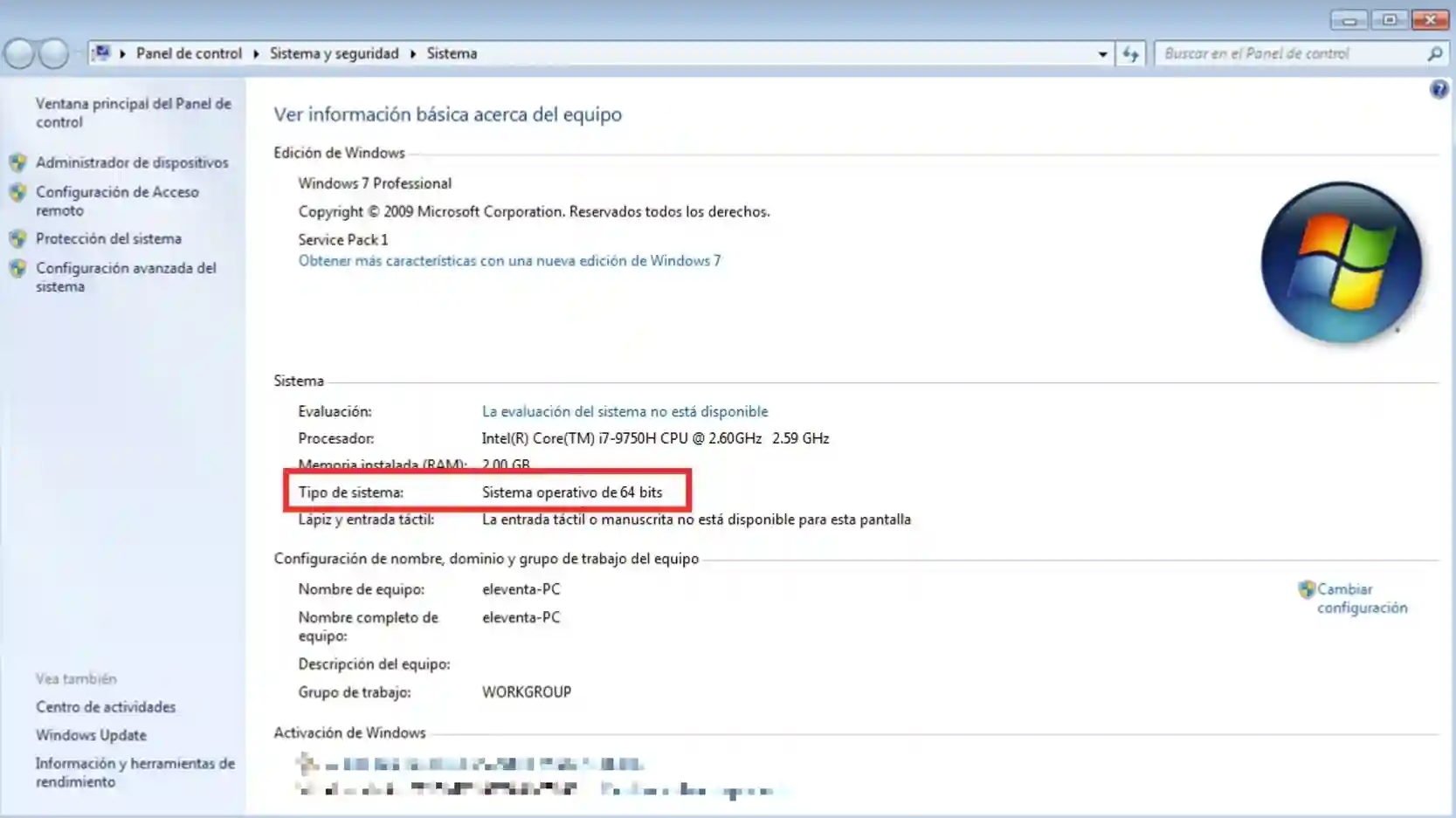Screen dimensions: 1456x818
Task: Expand arrow after Panel de control breadcrumb
Action: pos(256,53)
